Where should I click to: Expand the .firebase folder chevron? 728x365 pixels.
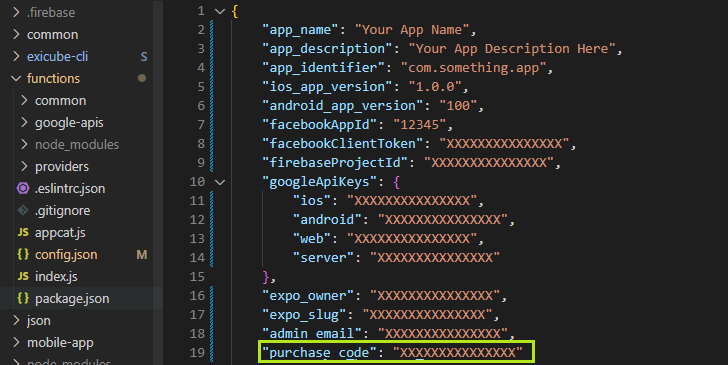(16, 12)
